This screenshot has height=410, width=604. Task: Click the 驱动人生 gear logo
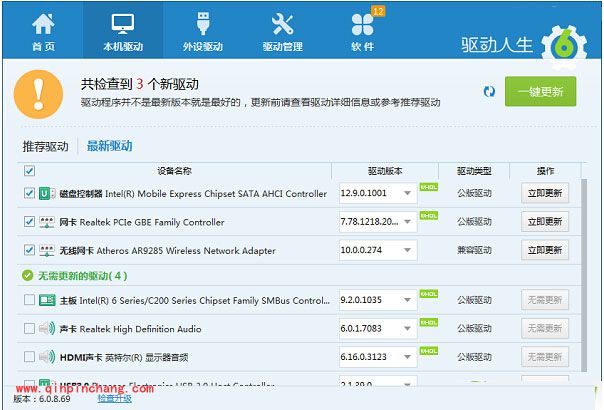564,46
